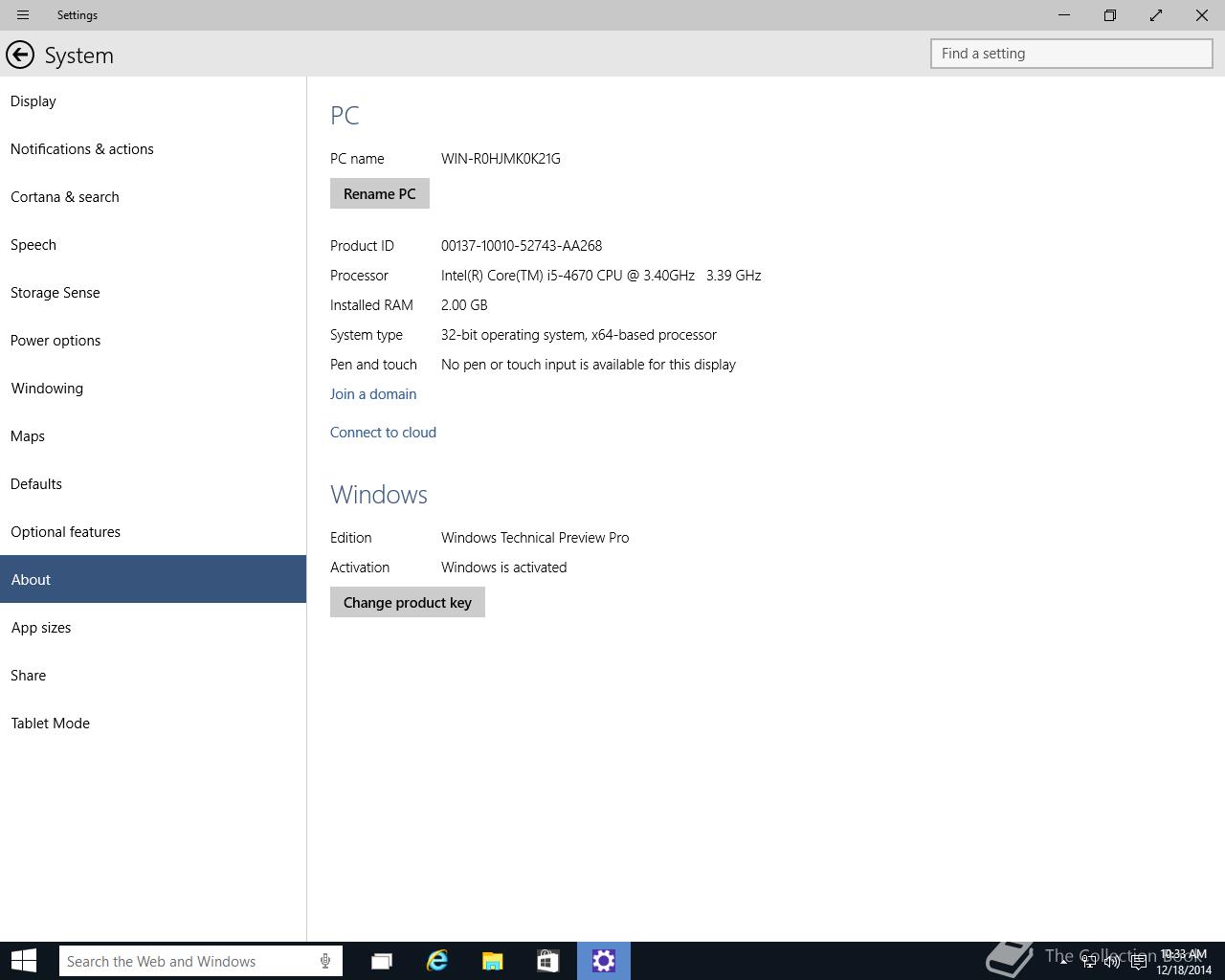The height and width of the screenshot is (980, 1225).
Task: Select Windows is activated text
Action: 504,568
